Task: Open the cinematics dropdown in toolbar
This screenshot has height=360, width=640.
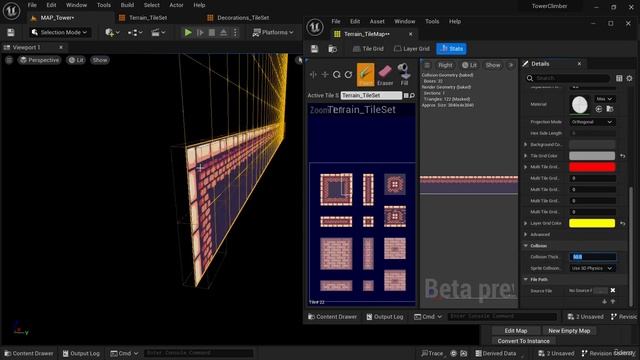Action: pos(158,32)
